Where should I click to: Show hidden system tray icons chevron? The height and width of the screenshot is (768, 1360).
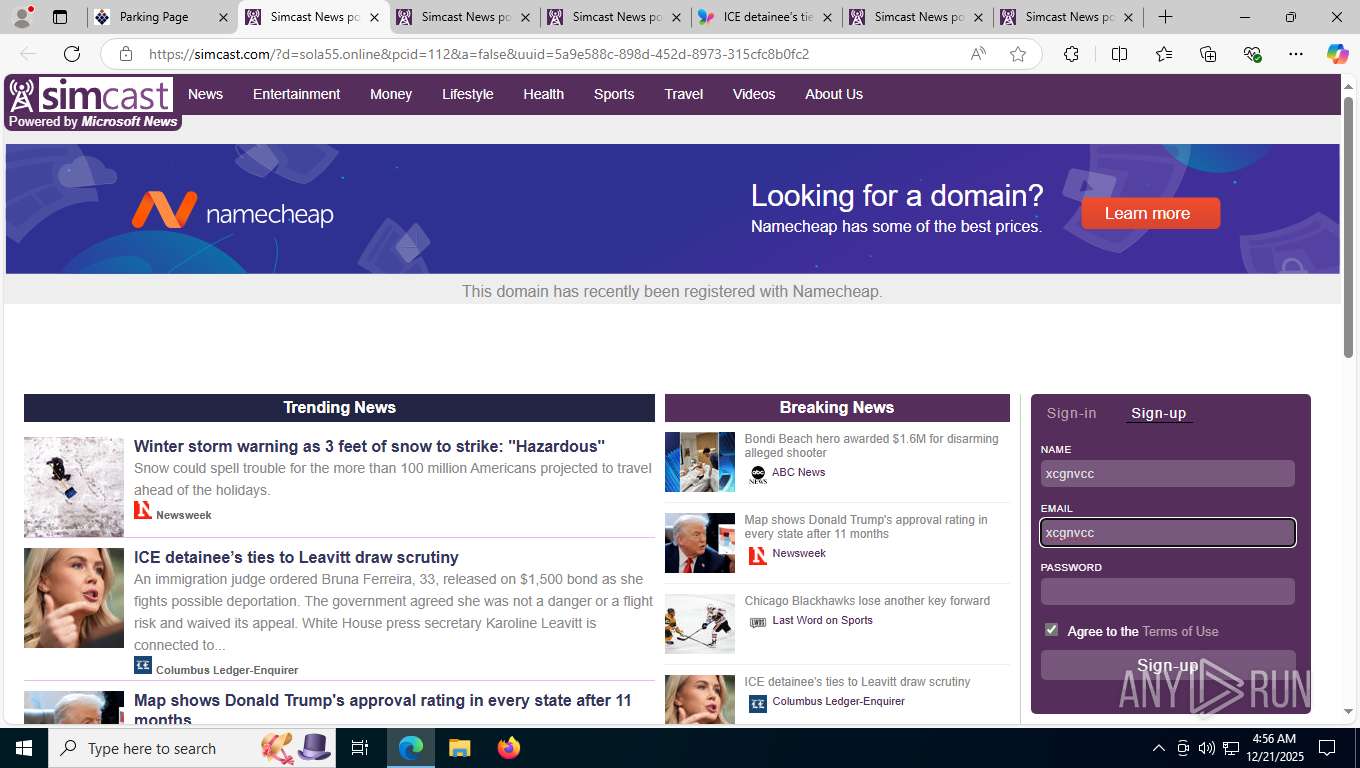point(1159,748)
